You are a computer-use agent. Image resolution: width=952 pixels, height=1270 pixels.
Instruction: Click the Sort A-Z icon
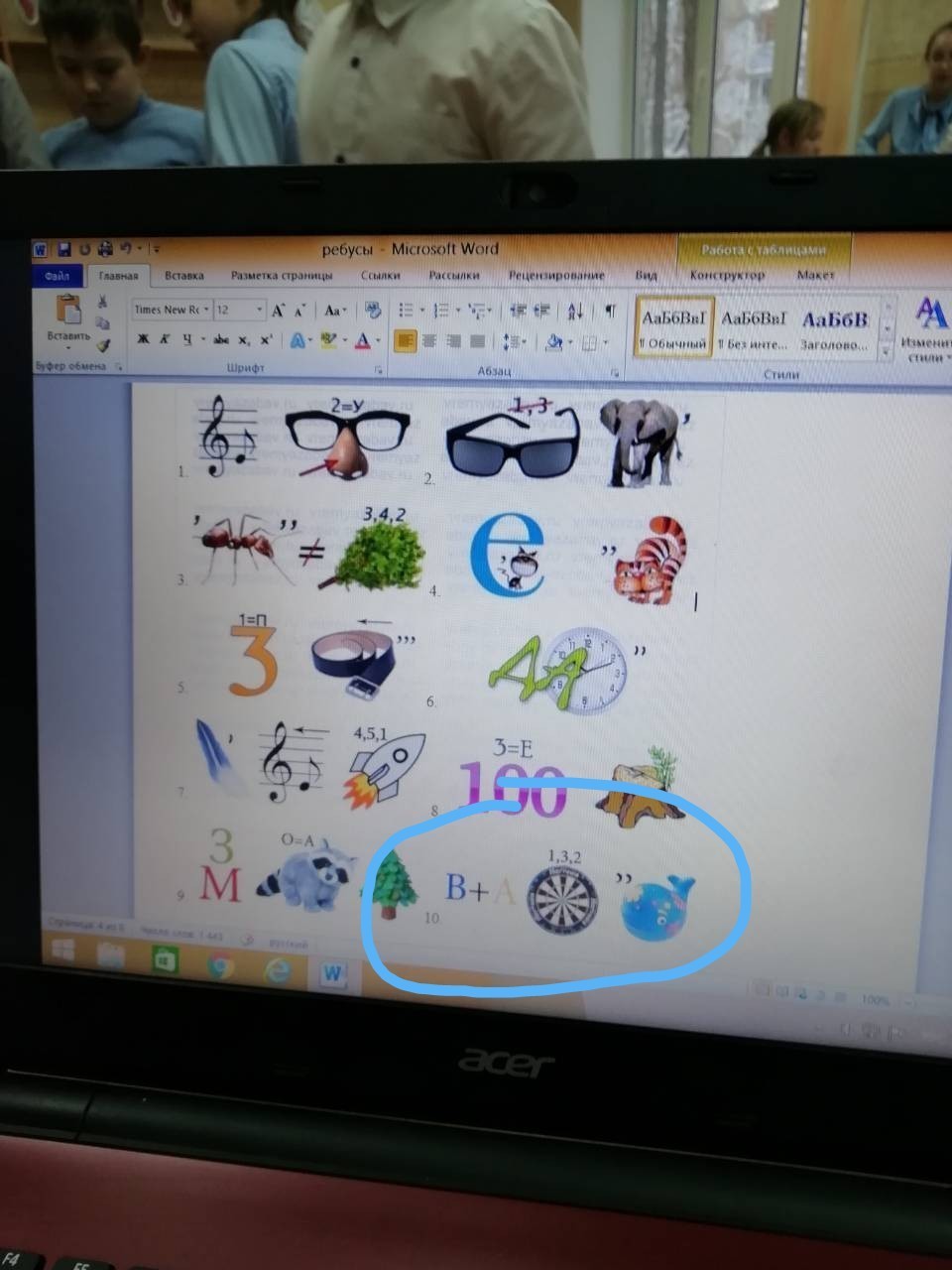[574, 311]
